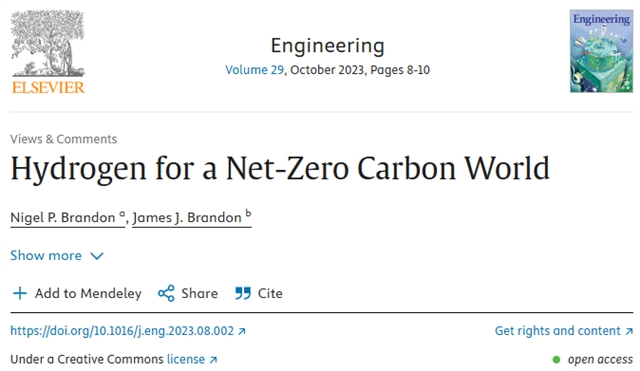Open Get rights and content

(564, 331)
